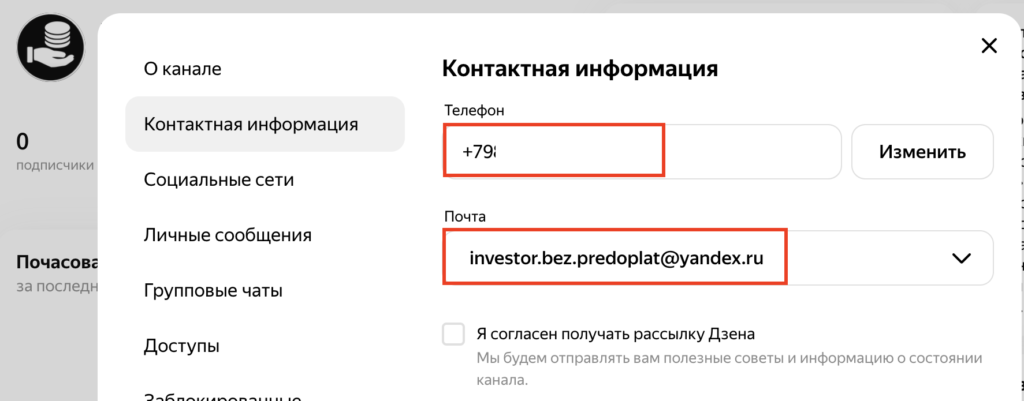1024x401 pixels.
Task: Click the "Почта" field label
Action: (x=464, y=216)
